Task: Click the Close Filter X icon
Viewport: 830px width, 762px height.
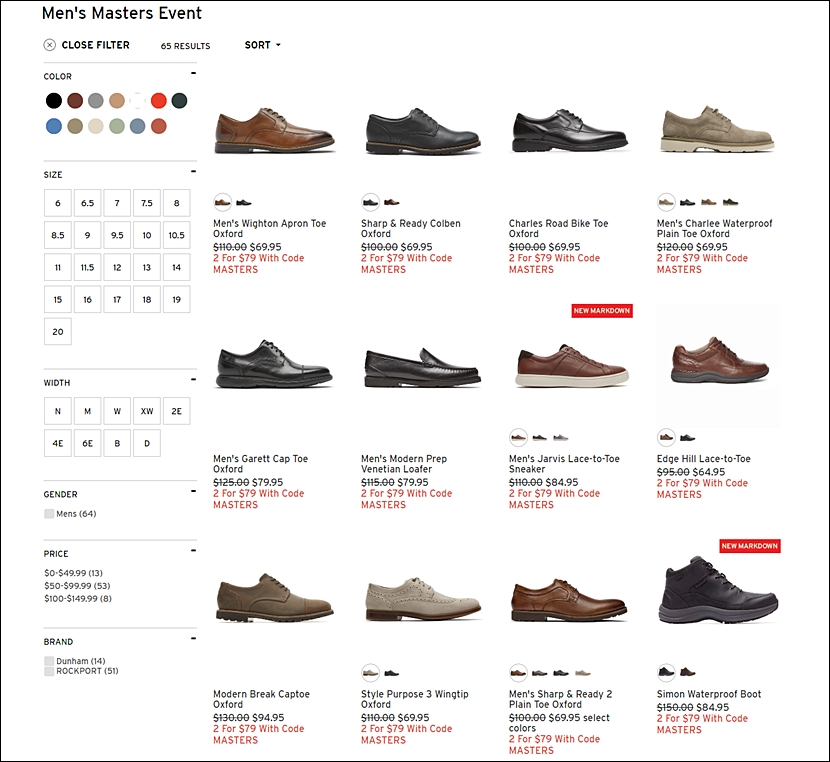Action: 49,45
